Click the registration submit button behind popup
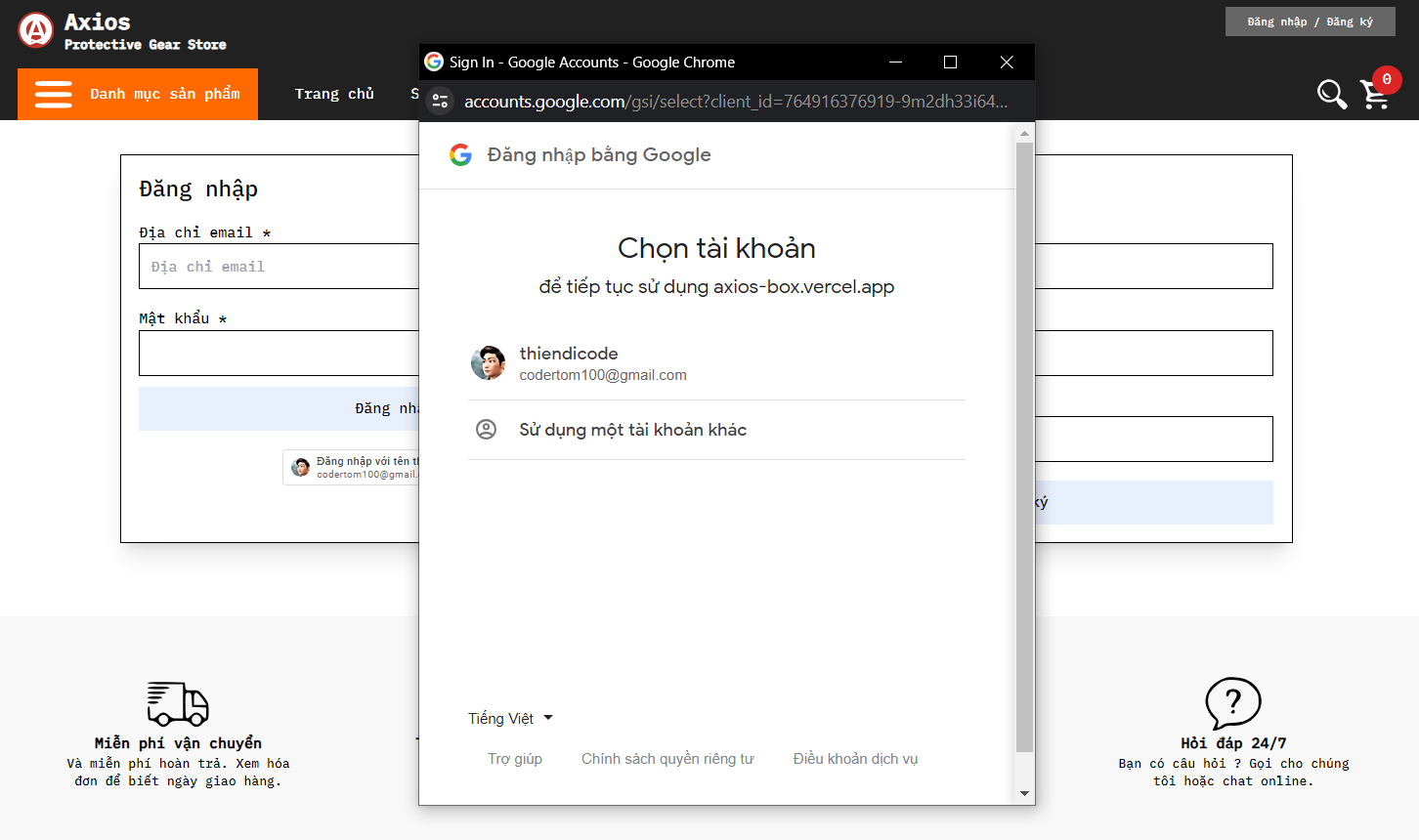This screenshot has height=840, width=1419. tap(1154, 502)
